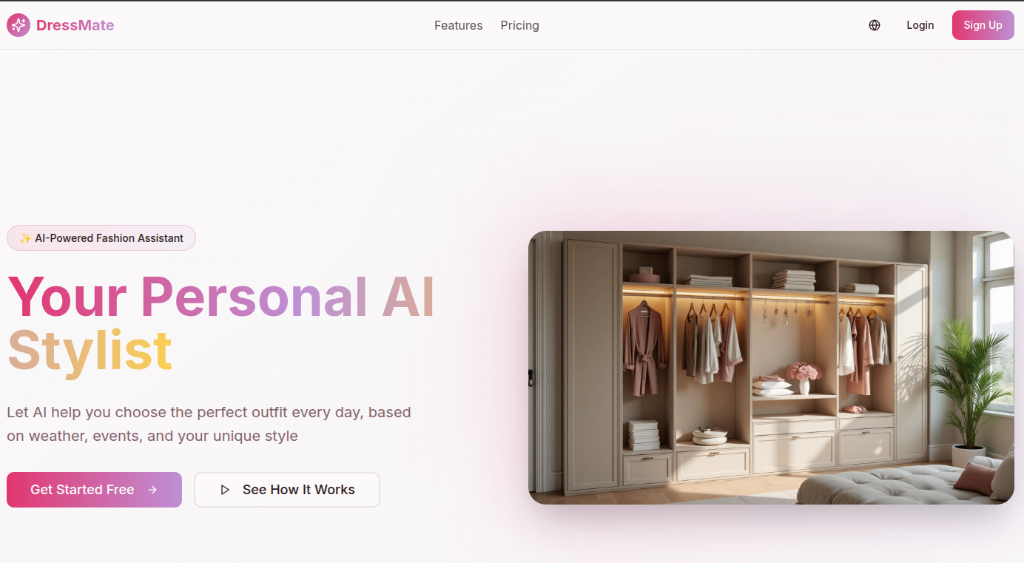Click the Sign Up button
Viewport: 1024px width, 563px height.
pyautogui.click(x=983, y=25)
